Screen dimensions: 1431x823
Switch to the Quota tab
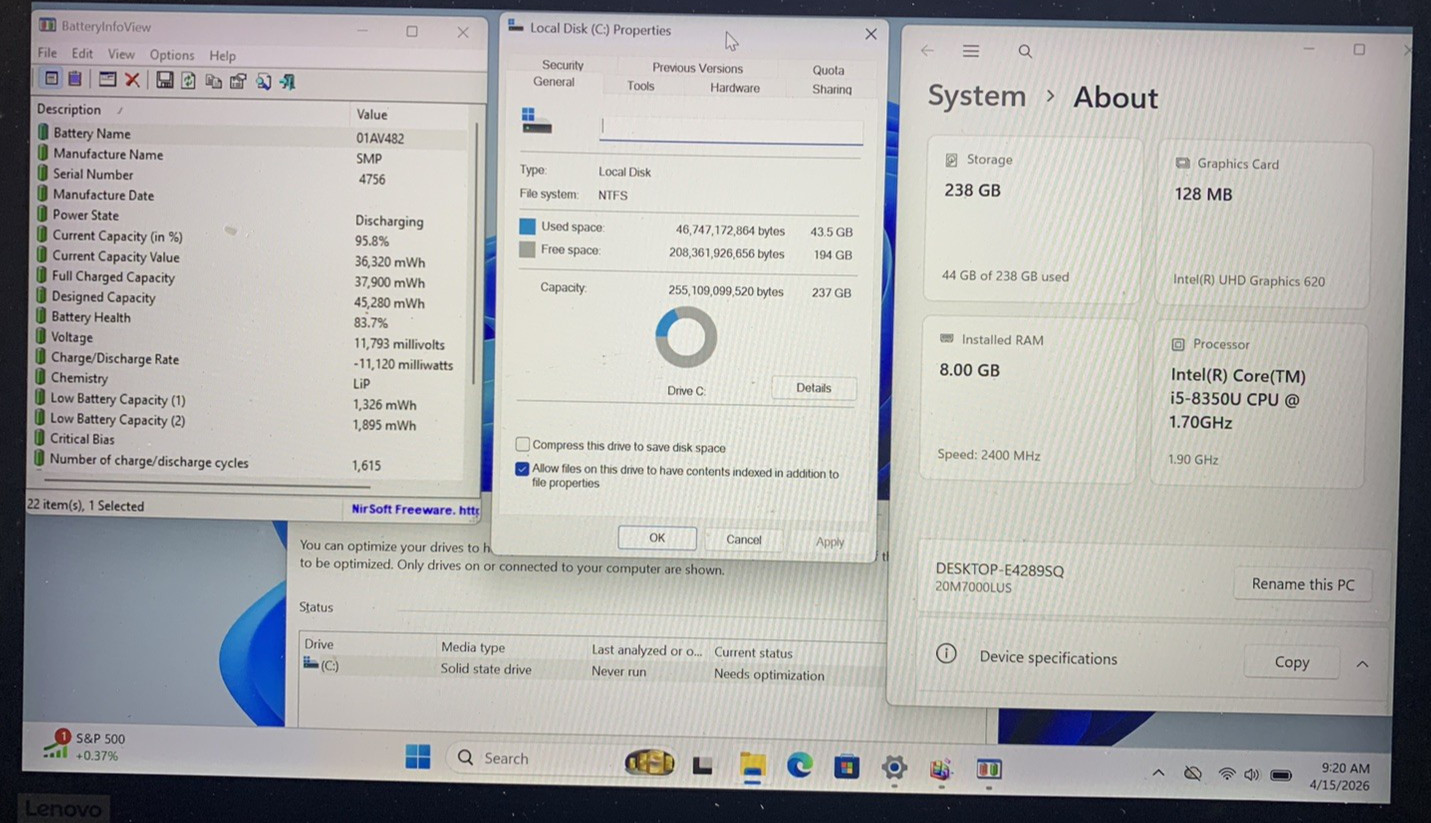(x=828, y=70)
